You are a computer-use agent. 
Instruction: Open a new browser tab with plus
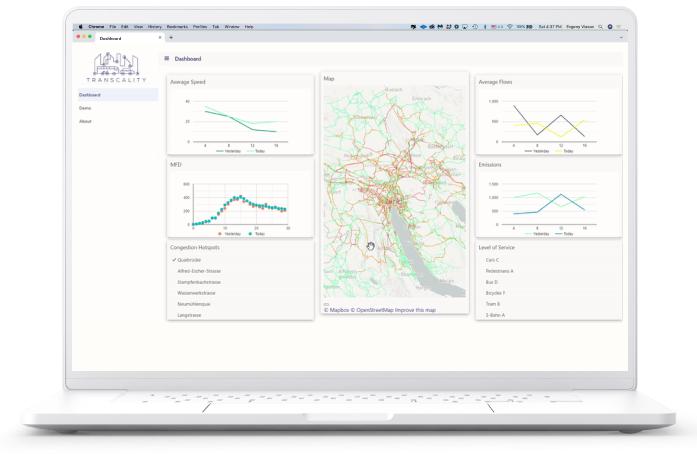(x=171, y=38)
